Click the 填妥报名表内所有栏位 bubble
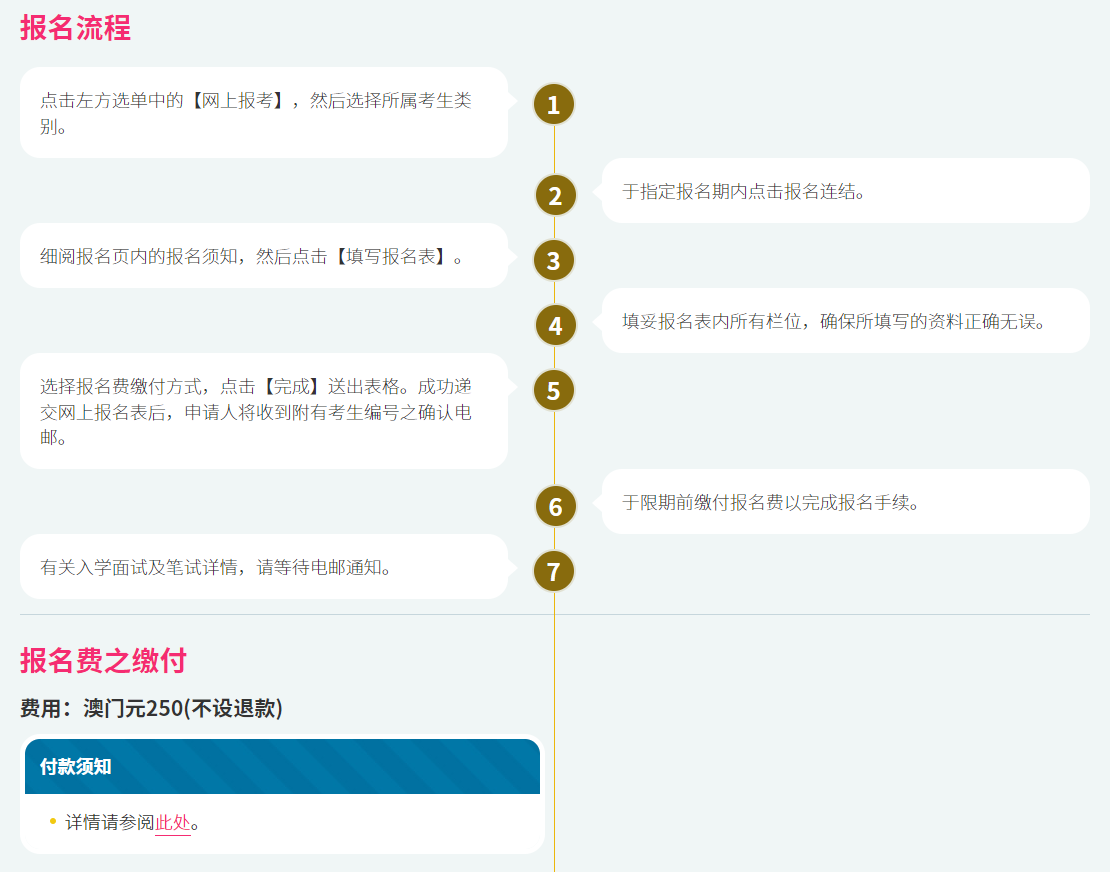The width and height of the screenshot is (1110, 872). [x=845, y=321]
